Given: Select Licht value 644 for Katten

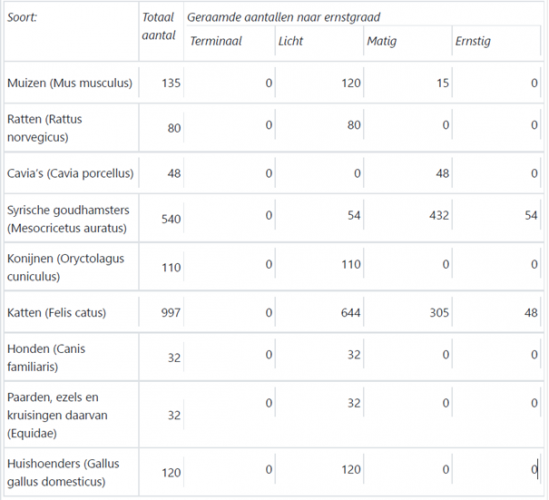Looking at the screenshot, I should 351,312.
